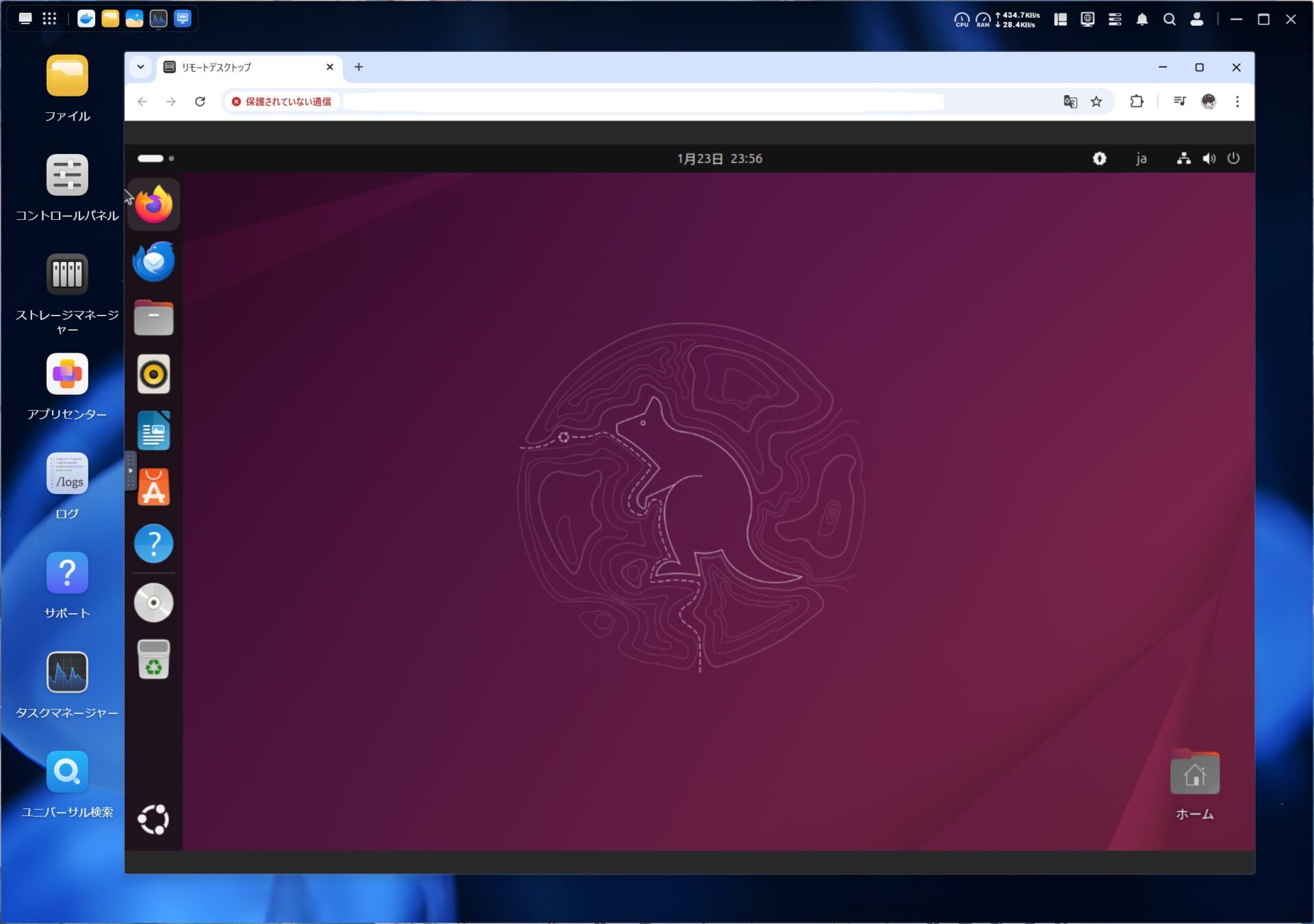Open the Files manager dock icon
This screenshot has height=924, width=1314.
153,318
